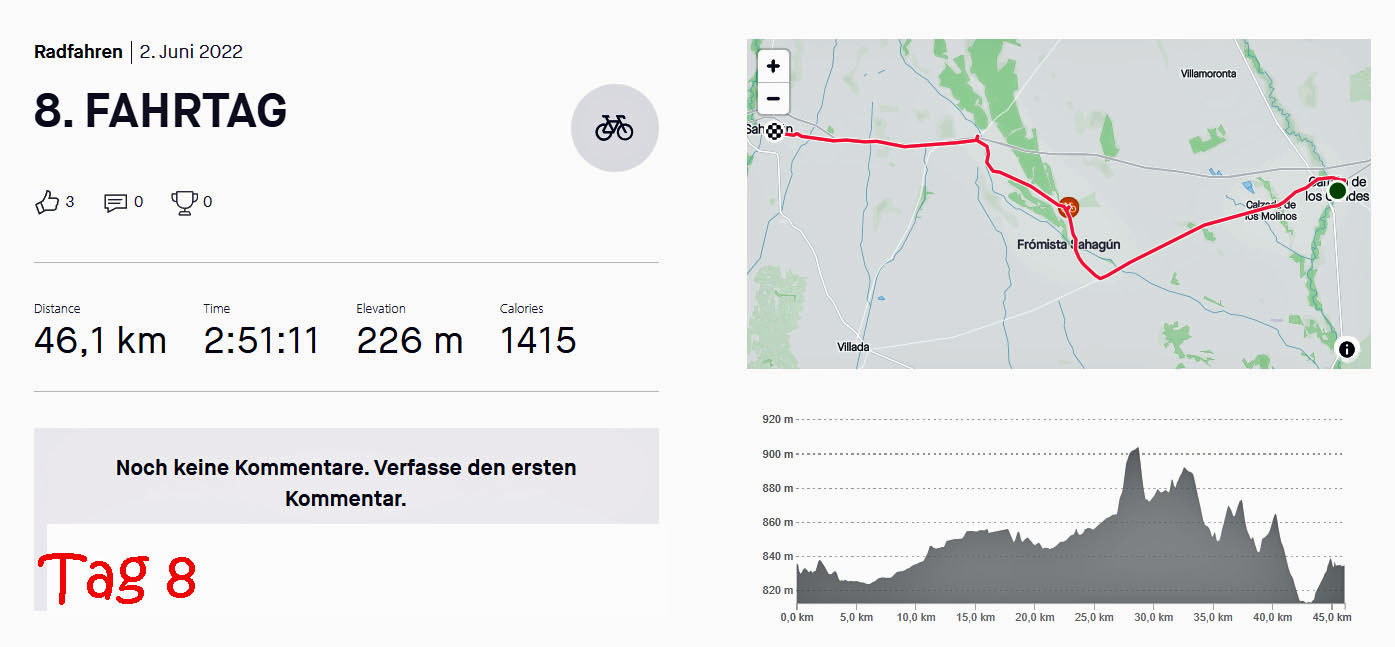
Task: Click the trophy achievements icon
Action: tap(184, 203)
